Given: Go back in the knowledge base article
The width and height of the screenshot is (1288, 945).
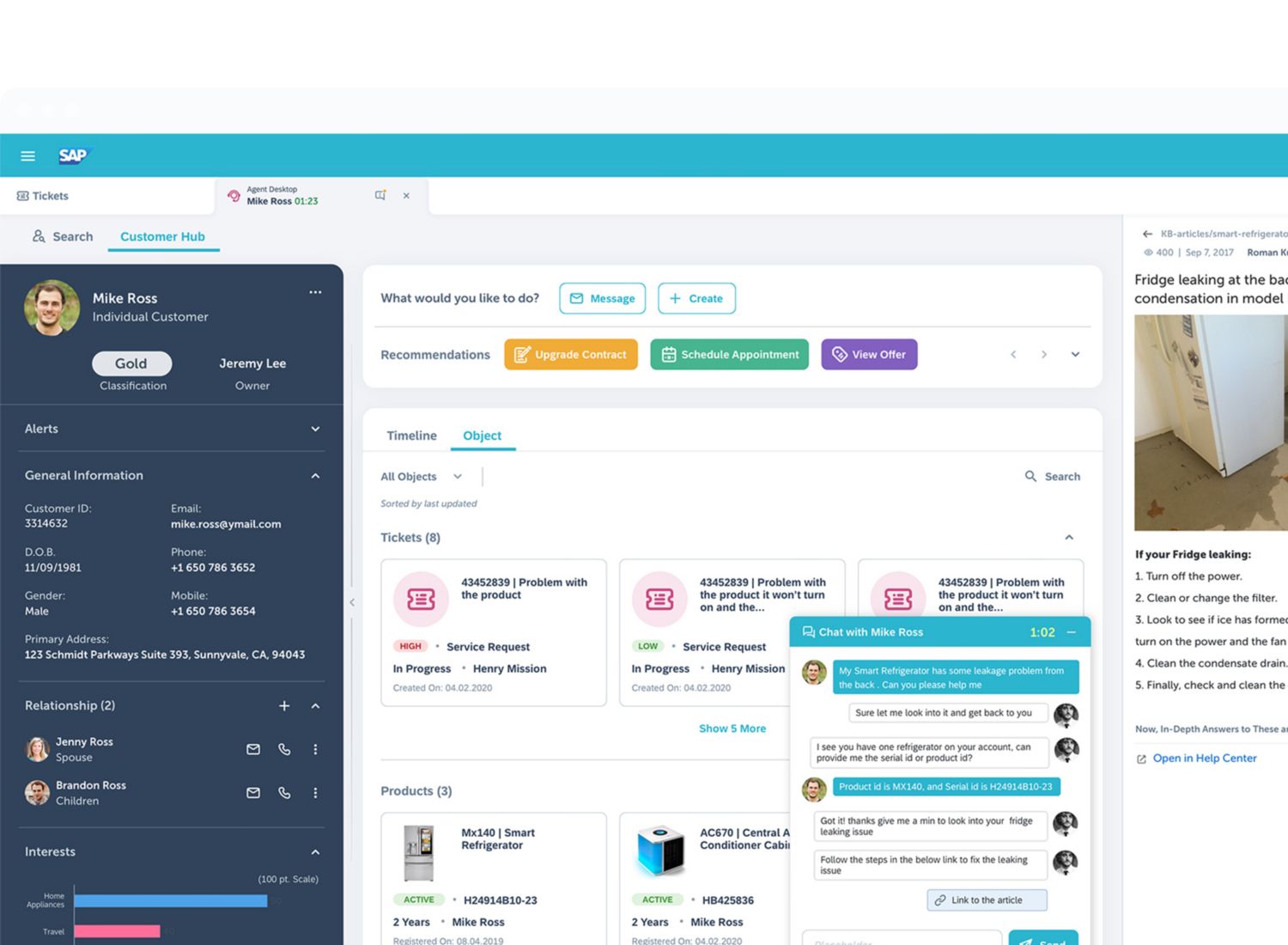Looking at the screenshot, I should (x=1147, y=234).
